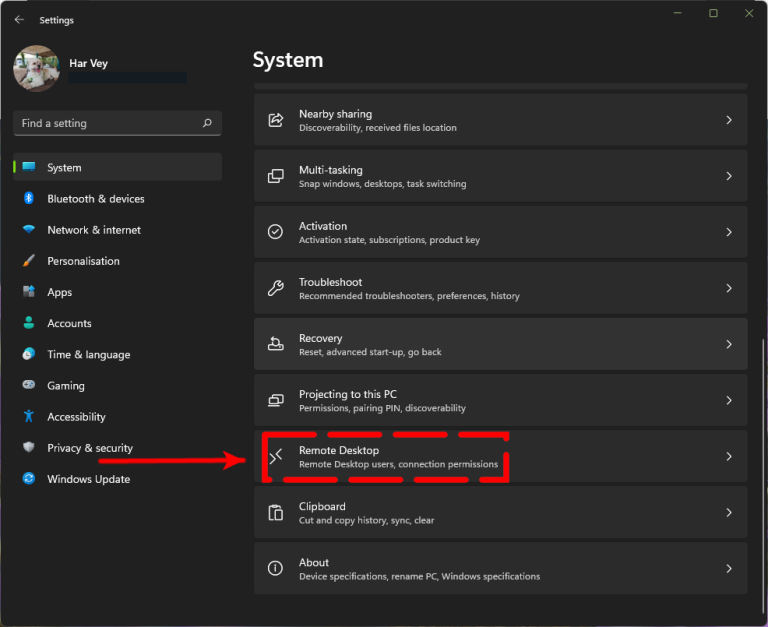Open Multi-tasking using its right chevron
Screen dimensions: 768x627
click(729, 176)
